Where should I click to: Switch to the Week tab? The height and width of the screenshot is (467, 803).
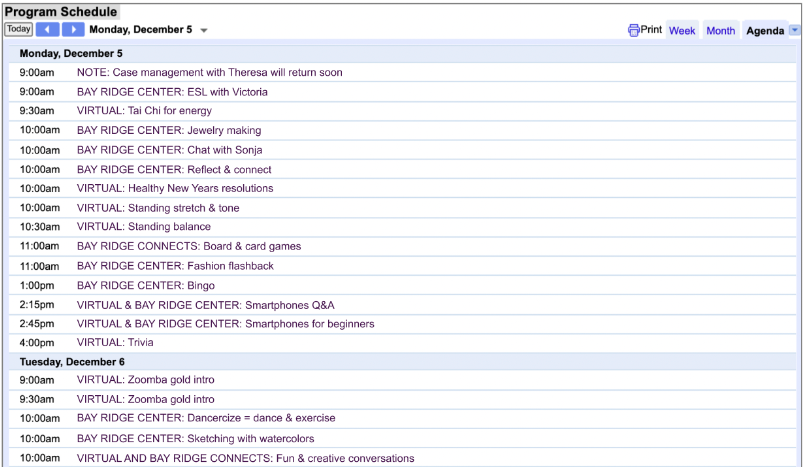coord(682,31)
